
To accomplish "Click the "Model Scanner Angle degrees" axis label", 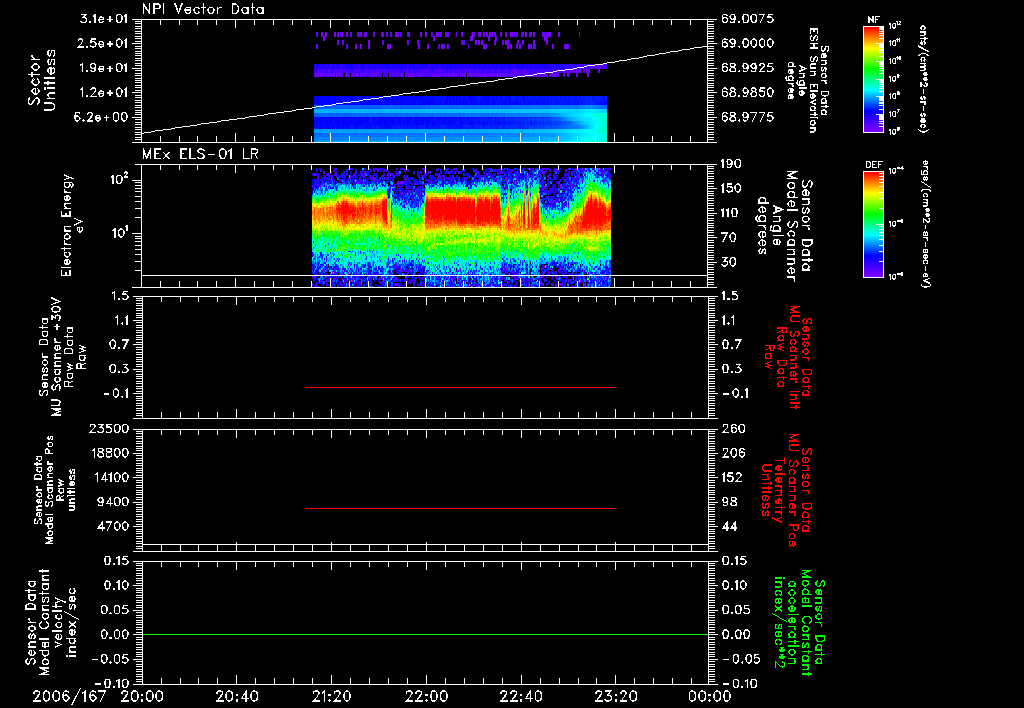I will (785, 226).
